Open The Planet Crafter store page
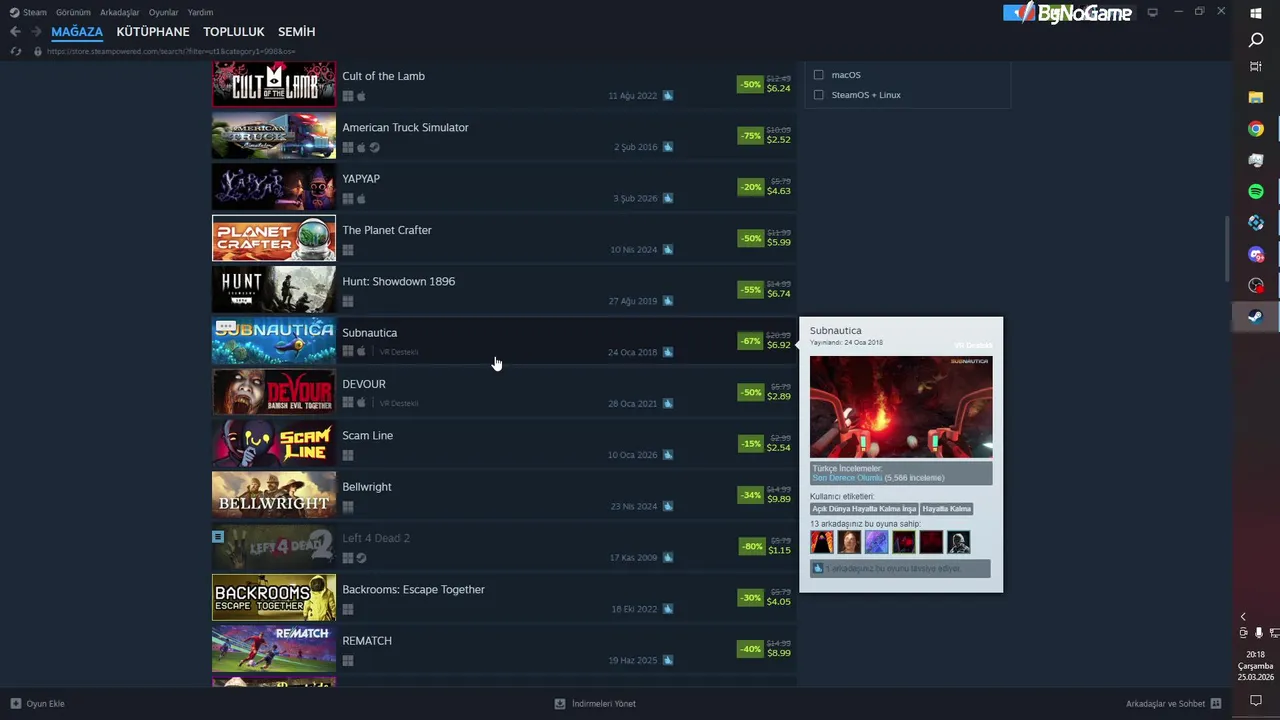The height and width of the screenshot is (720, 1280). click(x=504, y=239)
